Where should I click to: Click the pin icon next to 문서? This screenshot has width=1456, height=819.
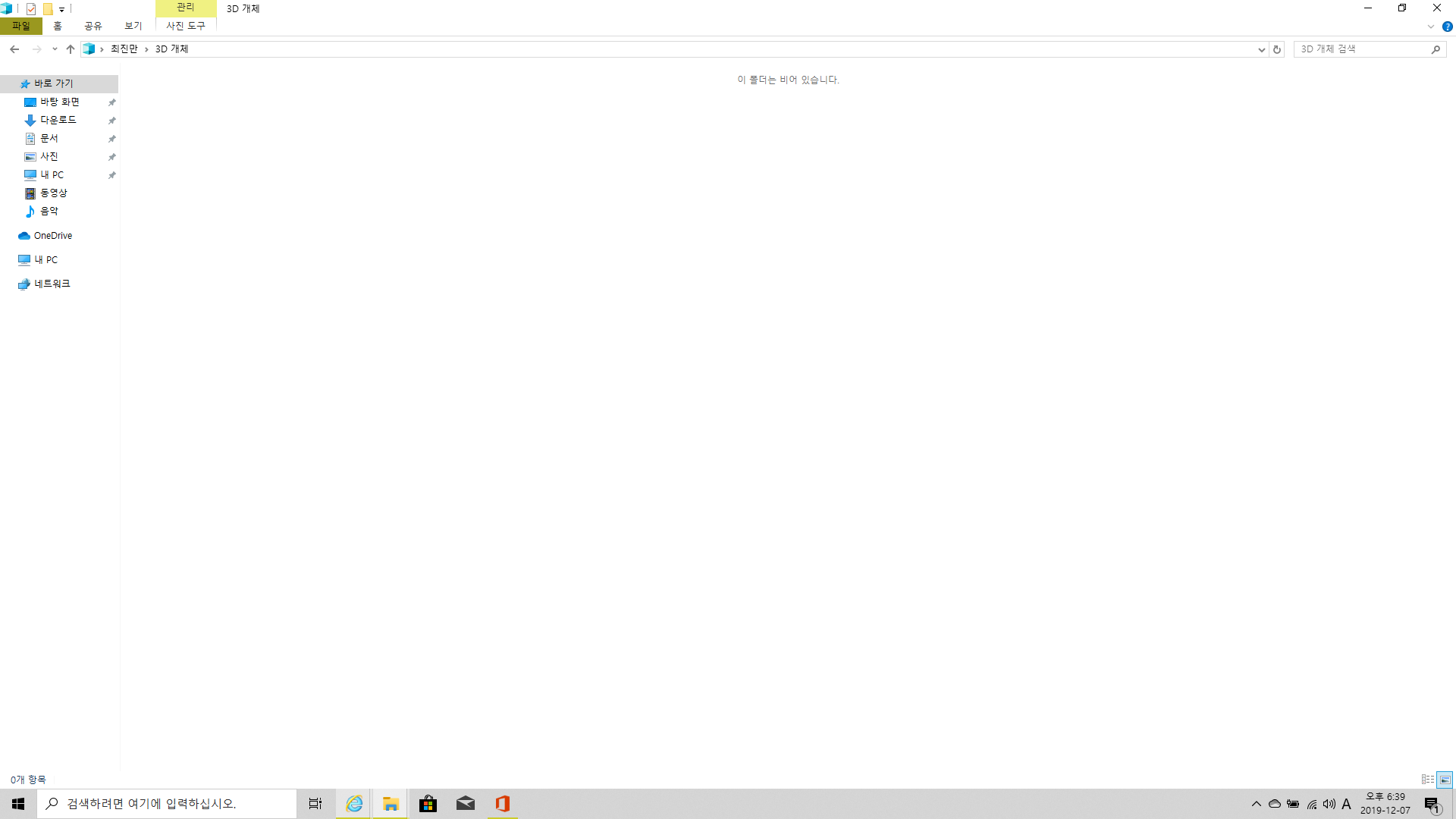pos(112,139)
